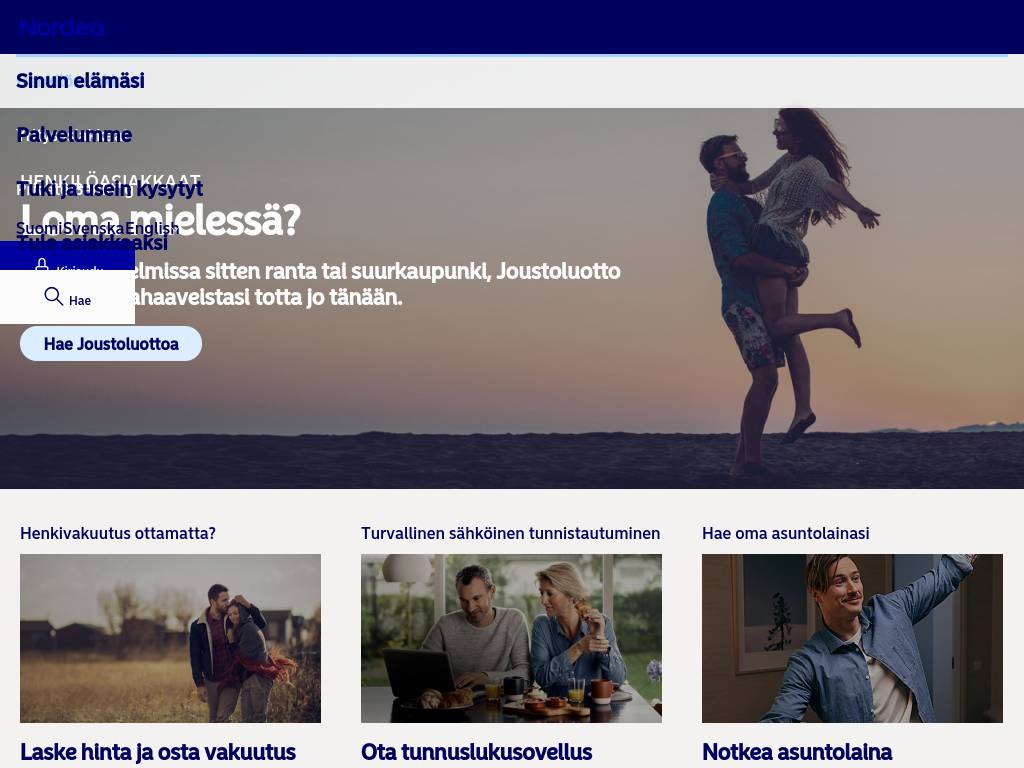Image resolution: width=1024 pixels, height=768 pixels.
Task: Open the couple in field thumbnail
Action: tap(170, 638)
